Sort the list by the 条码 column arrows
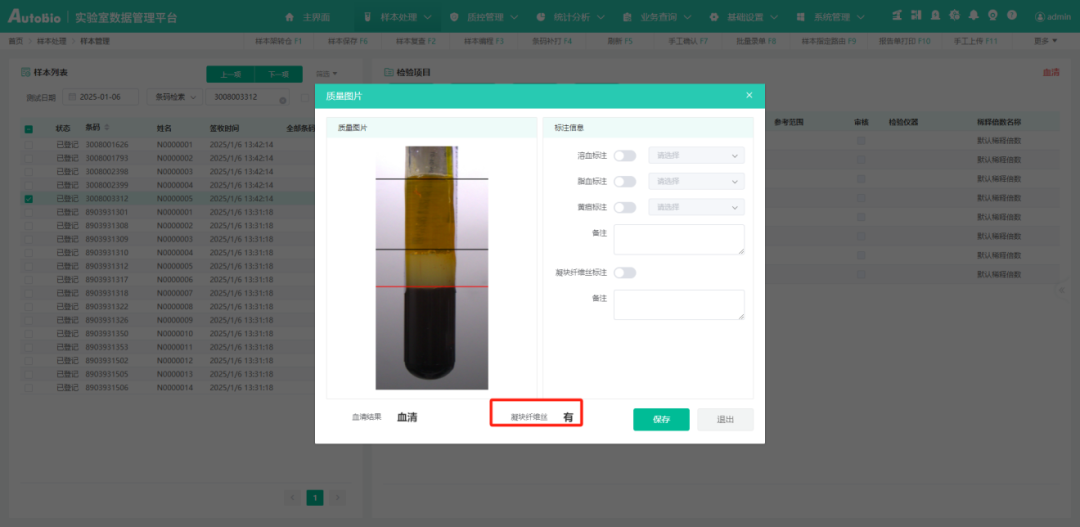 pyautogui.click(x=107, y=127)
